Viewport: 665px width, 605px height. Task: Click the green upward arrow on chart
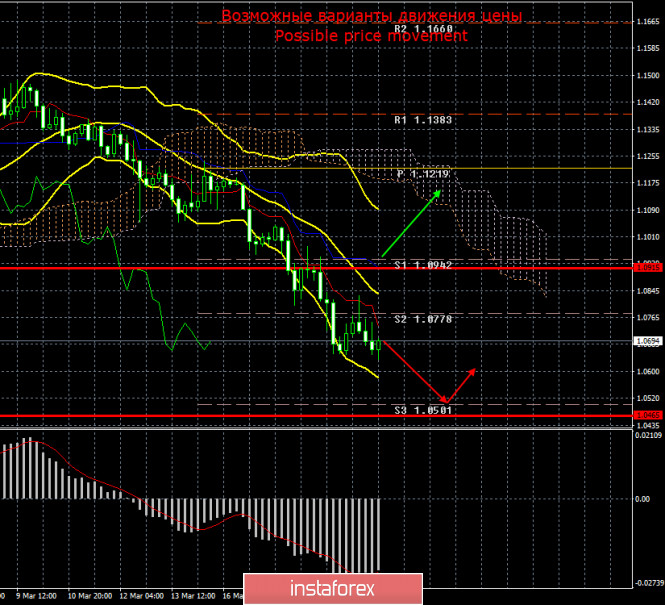tap(412, 223)
